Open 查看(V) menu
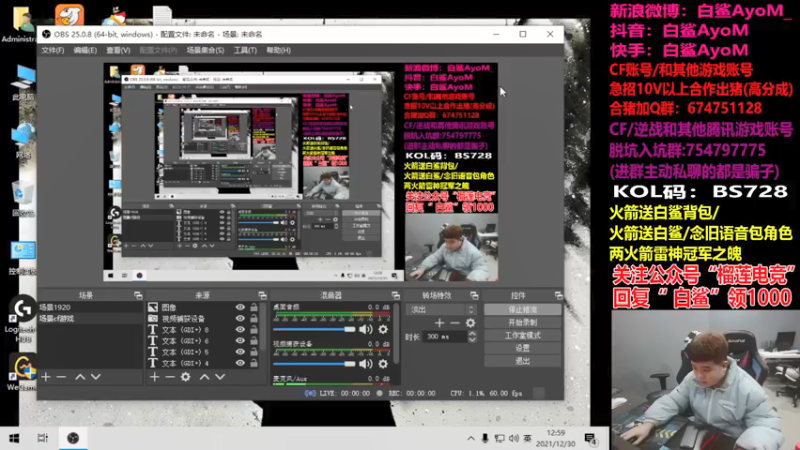 118,50
